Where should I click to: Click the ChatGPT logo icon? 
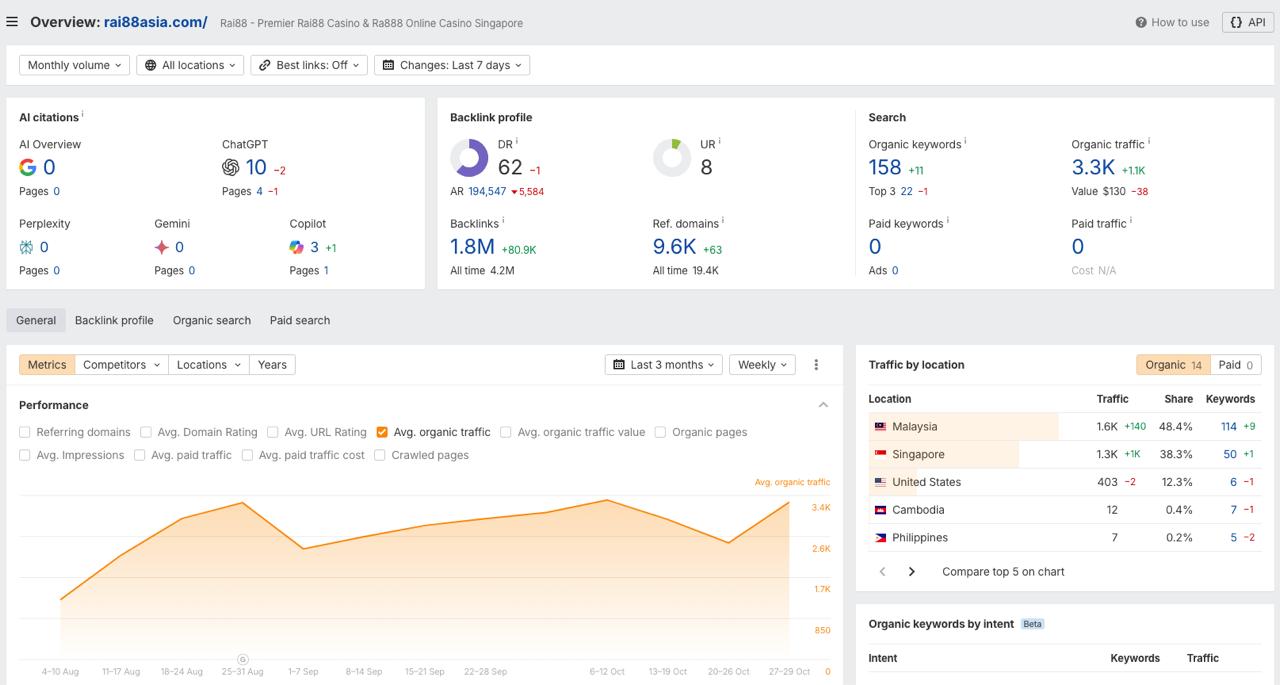pyautogui.click(x=231, y=168)
